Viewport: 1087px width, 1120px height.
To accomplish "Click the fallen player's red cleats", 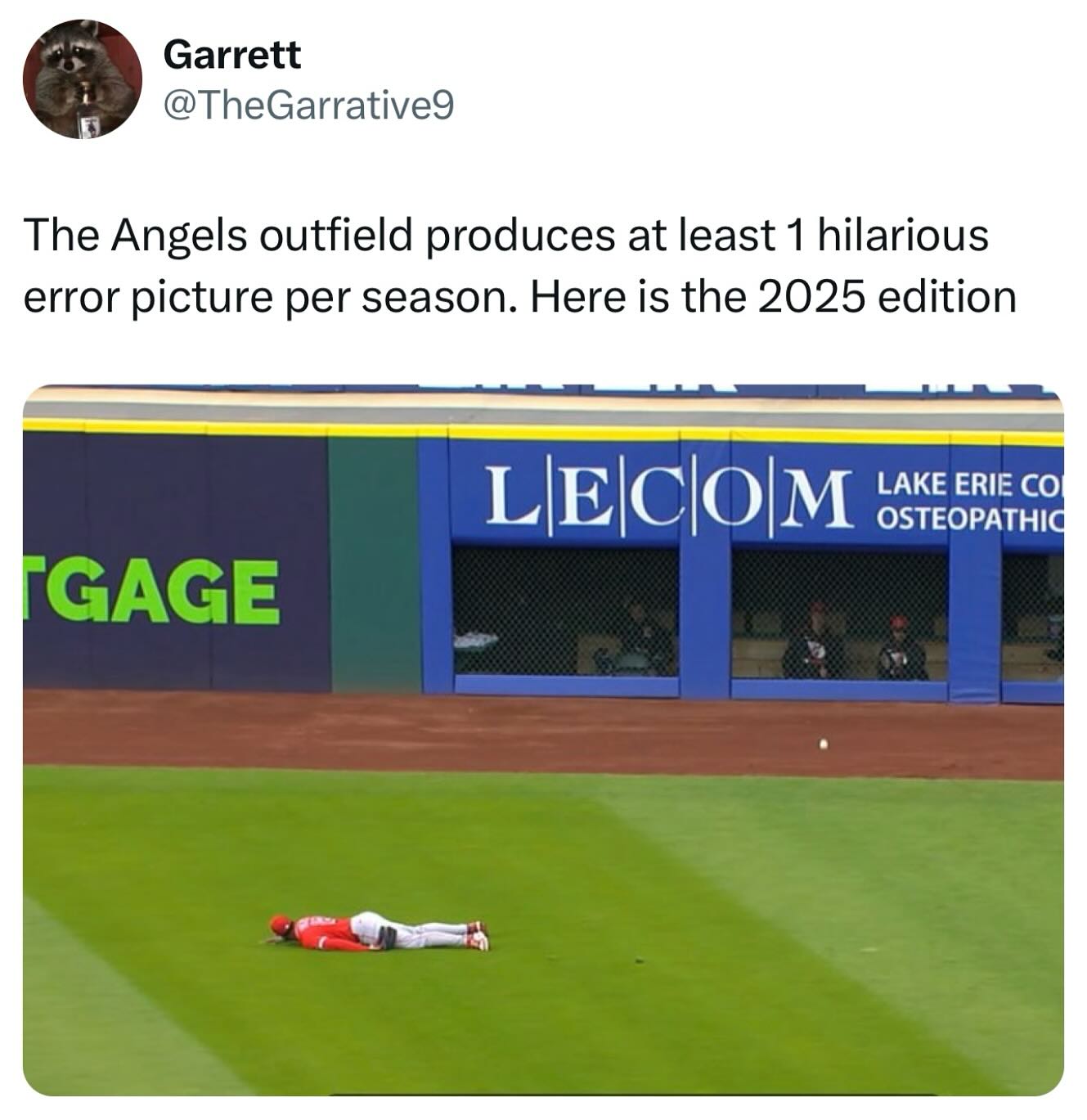I will pyautogui.click(x=477, y=935).
